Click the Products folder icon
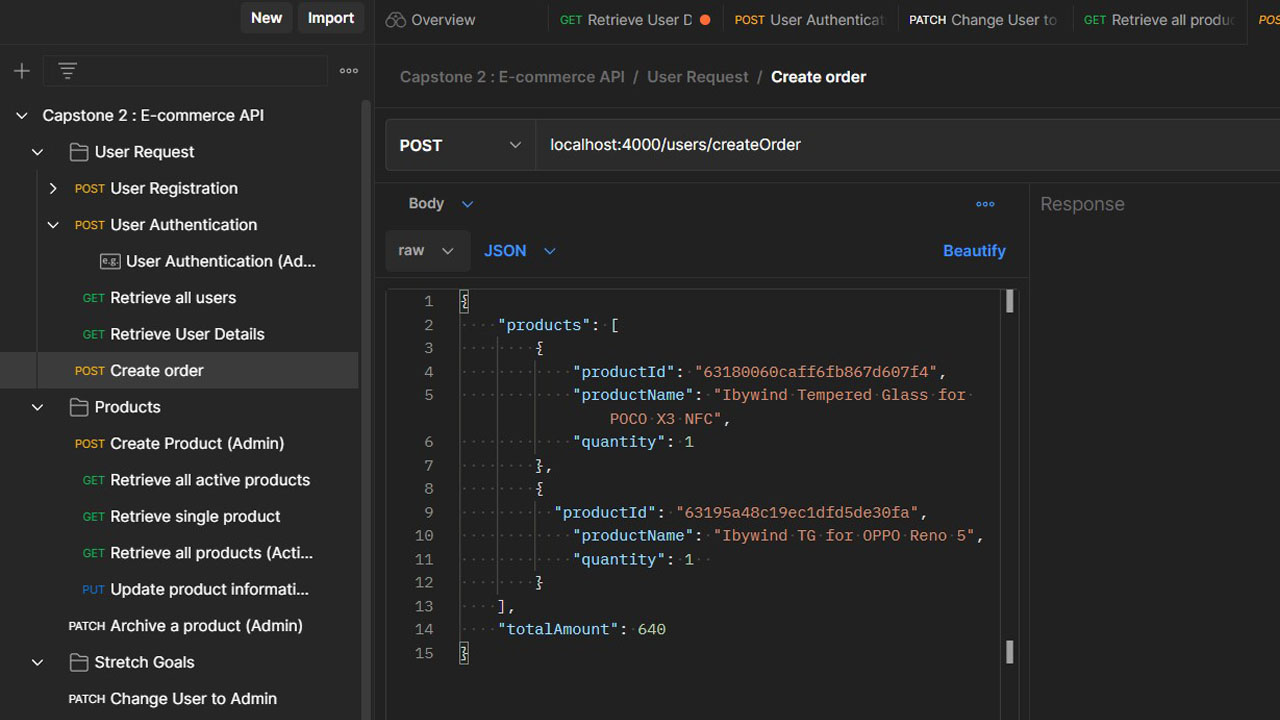Screen dimensions: 1280x720 (79, 407)
